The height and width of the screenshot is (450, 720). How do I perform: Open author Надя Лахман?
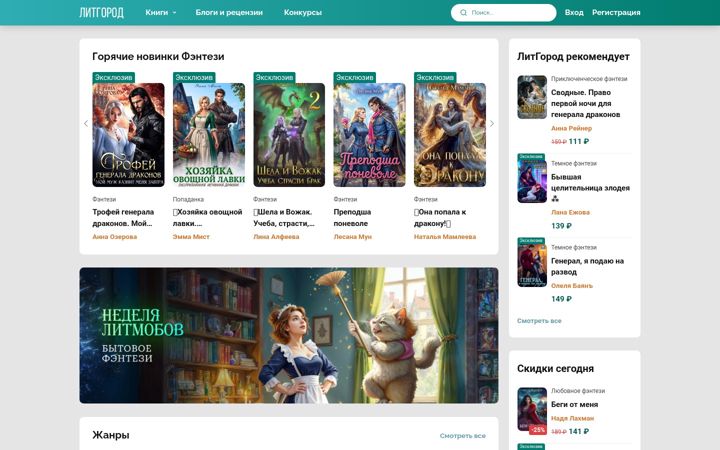pos(573,418)
